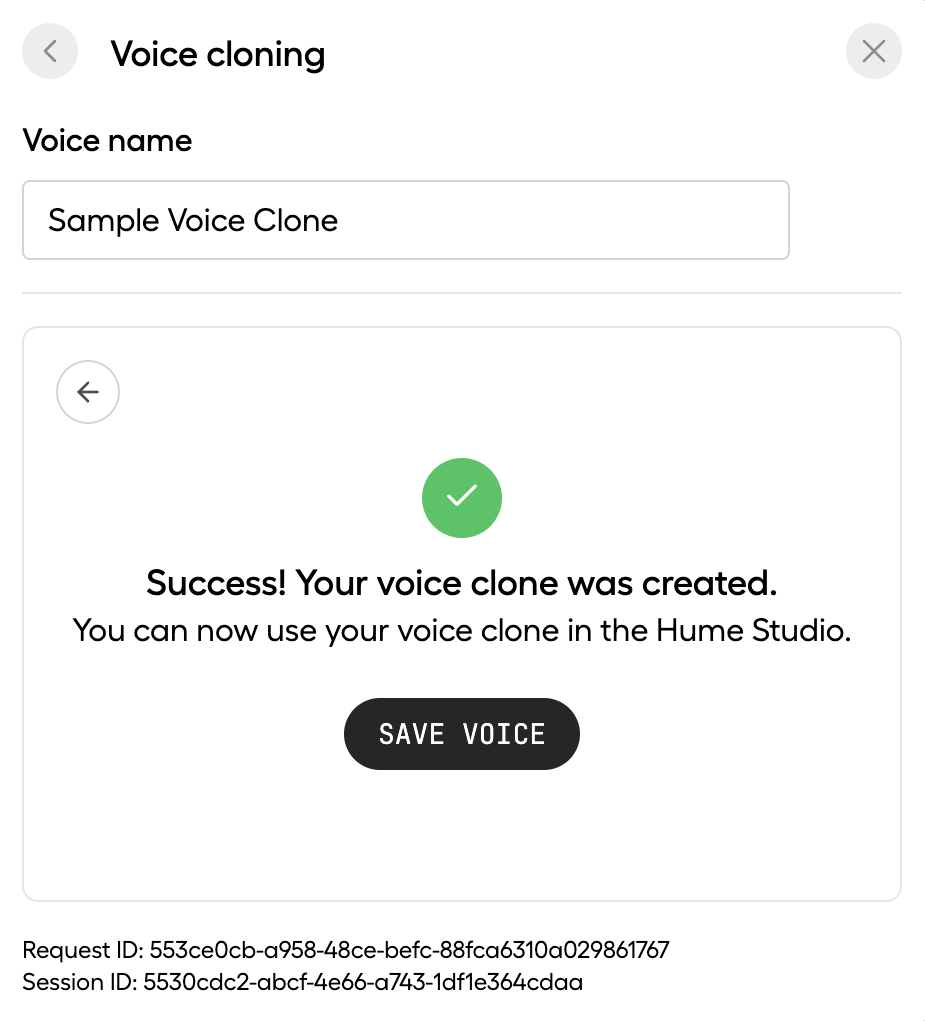This screenshot has height=1021, width=925.
Task: Click the word 'Success!' in the heading
Action: click(216, 582)
